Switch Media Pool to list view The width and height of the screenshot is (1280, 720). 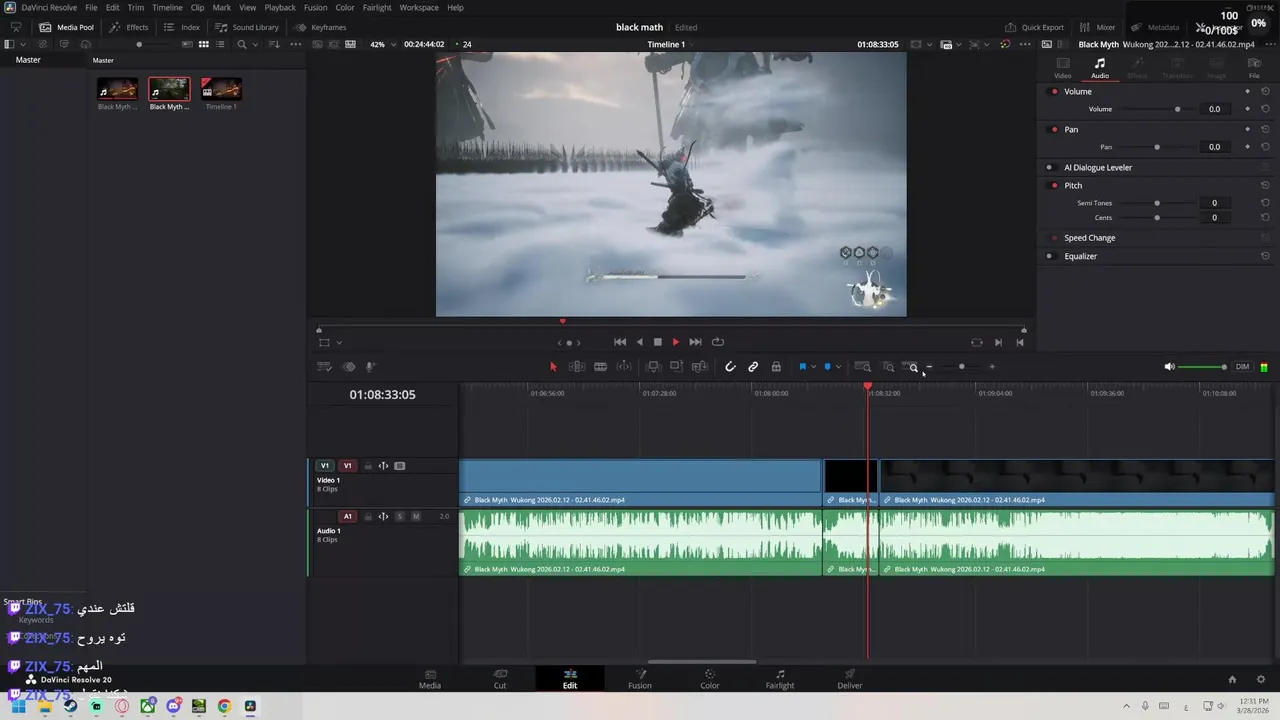pyautogui.click(x=222, y=44)
